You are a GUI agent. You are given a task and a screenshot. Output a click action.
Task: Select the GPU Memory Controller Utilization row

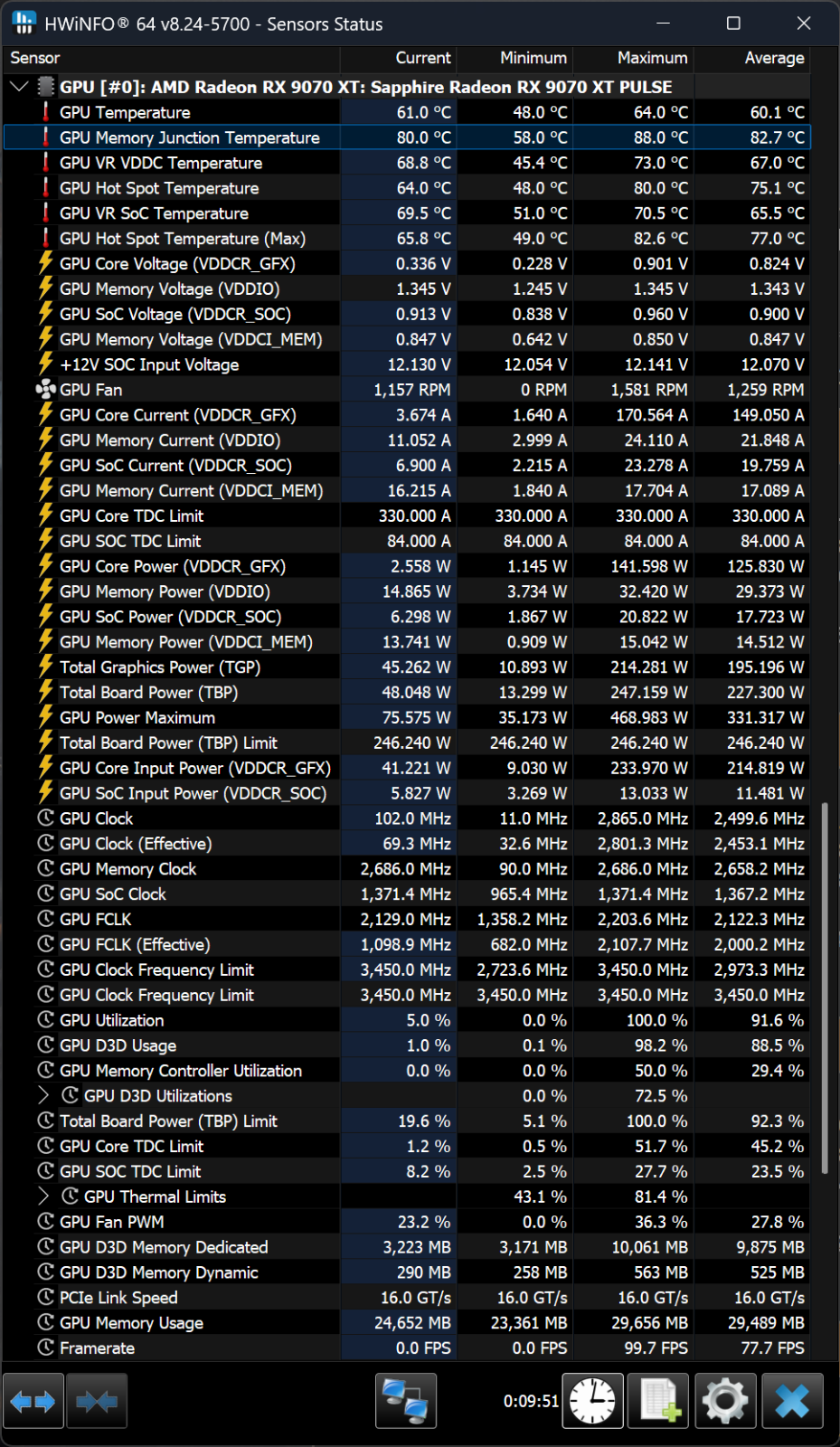407,1071
